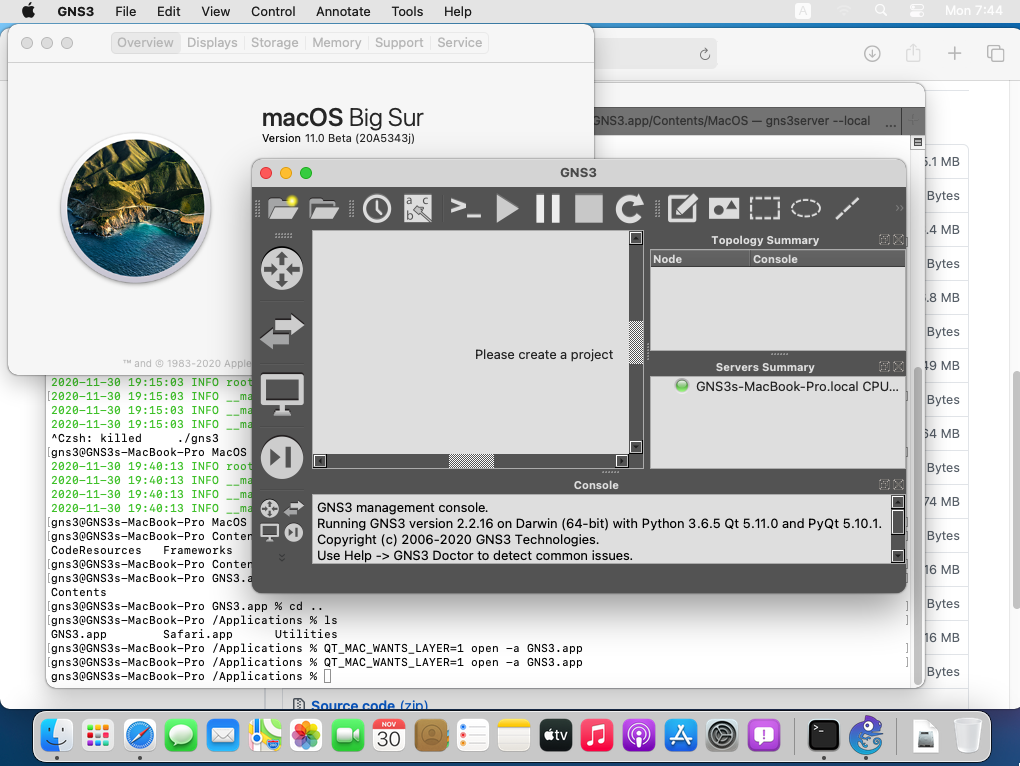Screen dimensions: 1020x766
Task: Browse all devices icon group in sidebar
Action: click(282, 520)
